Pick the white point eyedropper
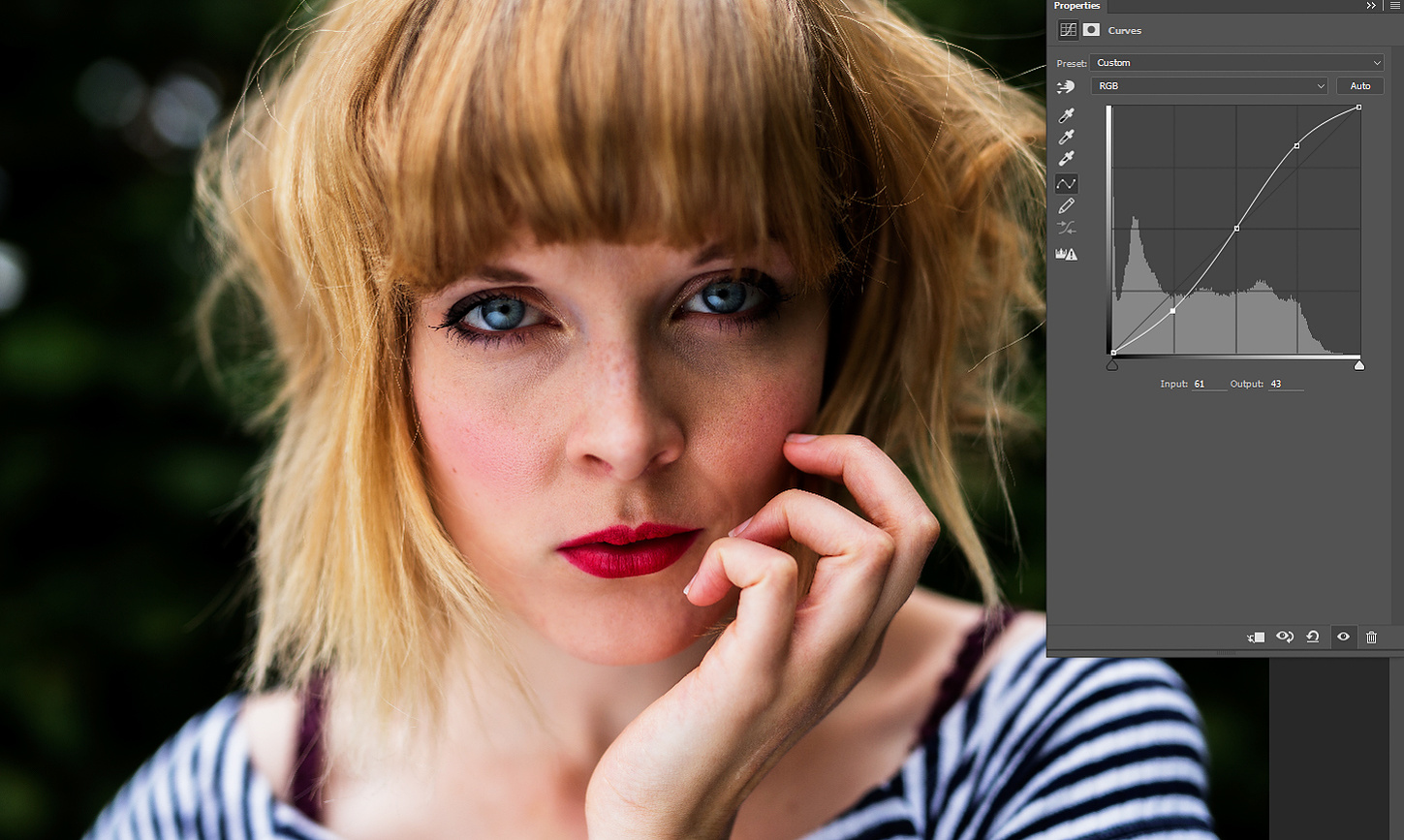The height and width of the screenshot is (840, 1404). tap(1067, 158)
